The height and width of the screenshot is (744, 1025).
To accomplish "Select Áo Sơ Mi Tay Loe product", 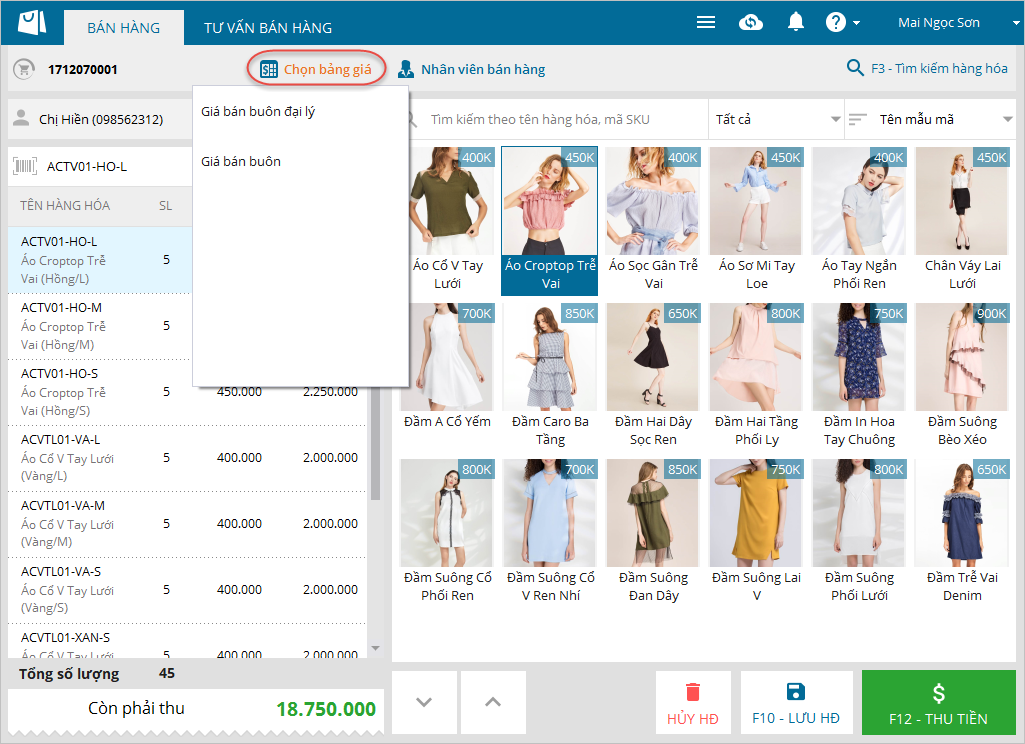I will click(x=756, y=220).
